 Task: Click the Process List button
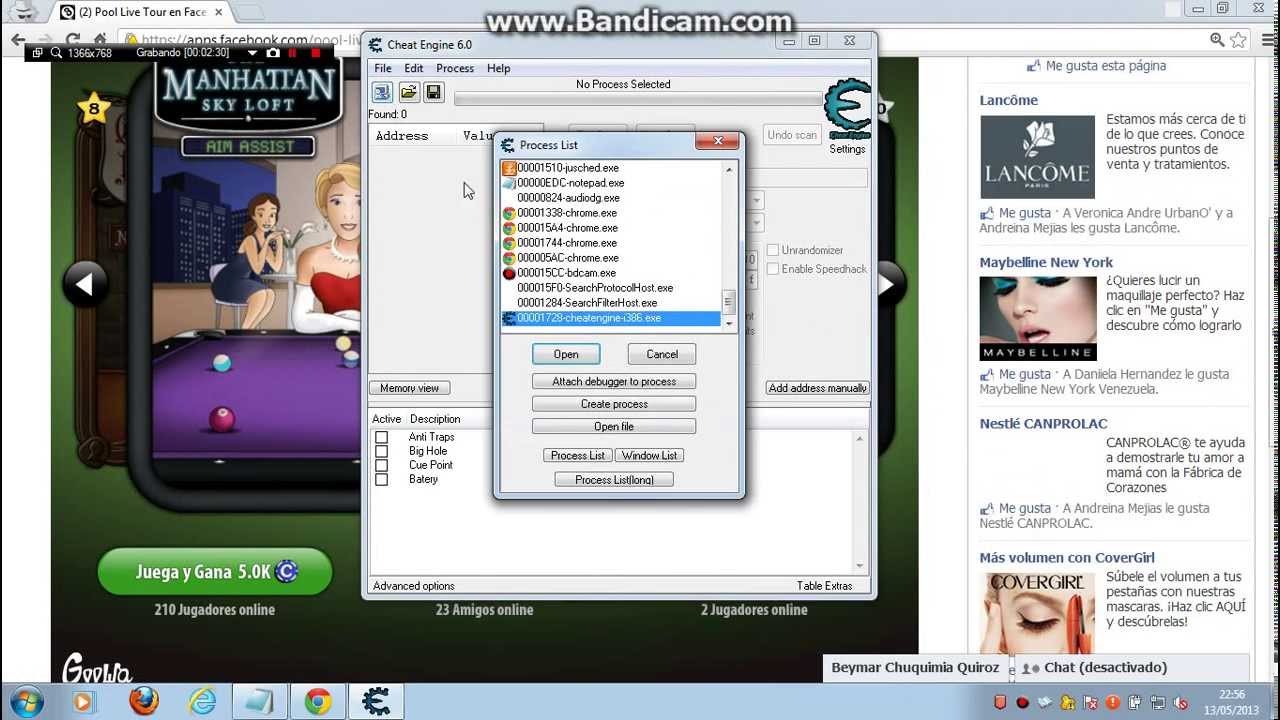(x=578, y=455)
